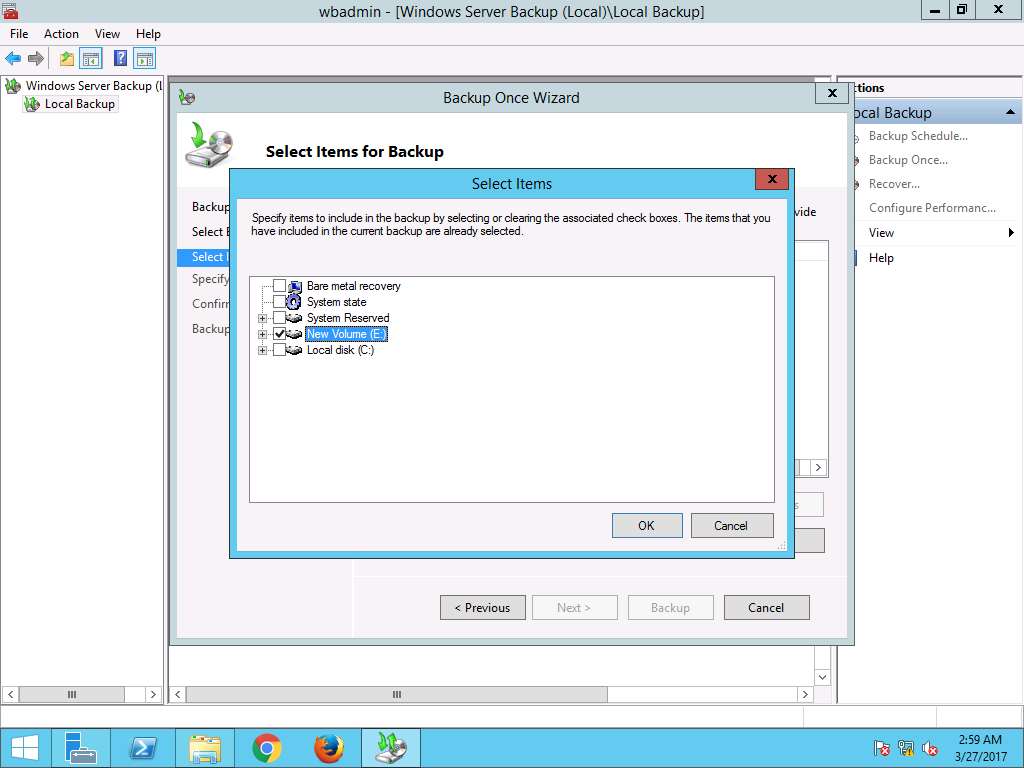Open Firefox from the taskbar
The width and height of the screenshot is (1024, 768).
(328, 748)
